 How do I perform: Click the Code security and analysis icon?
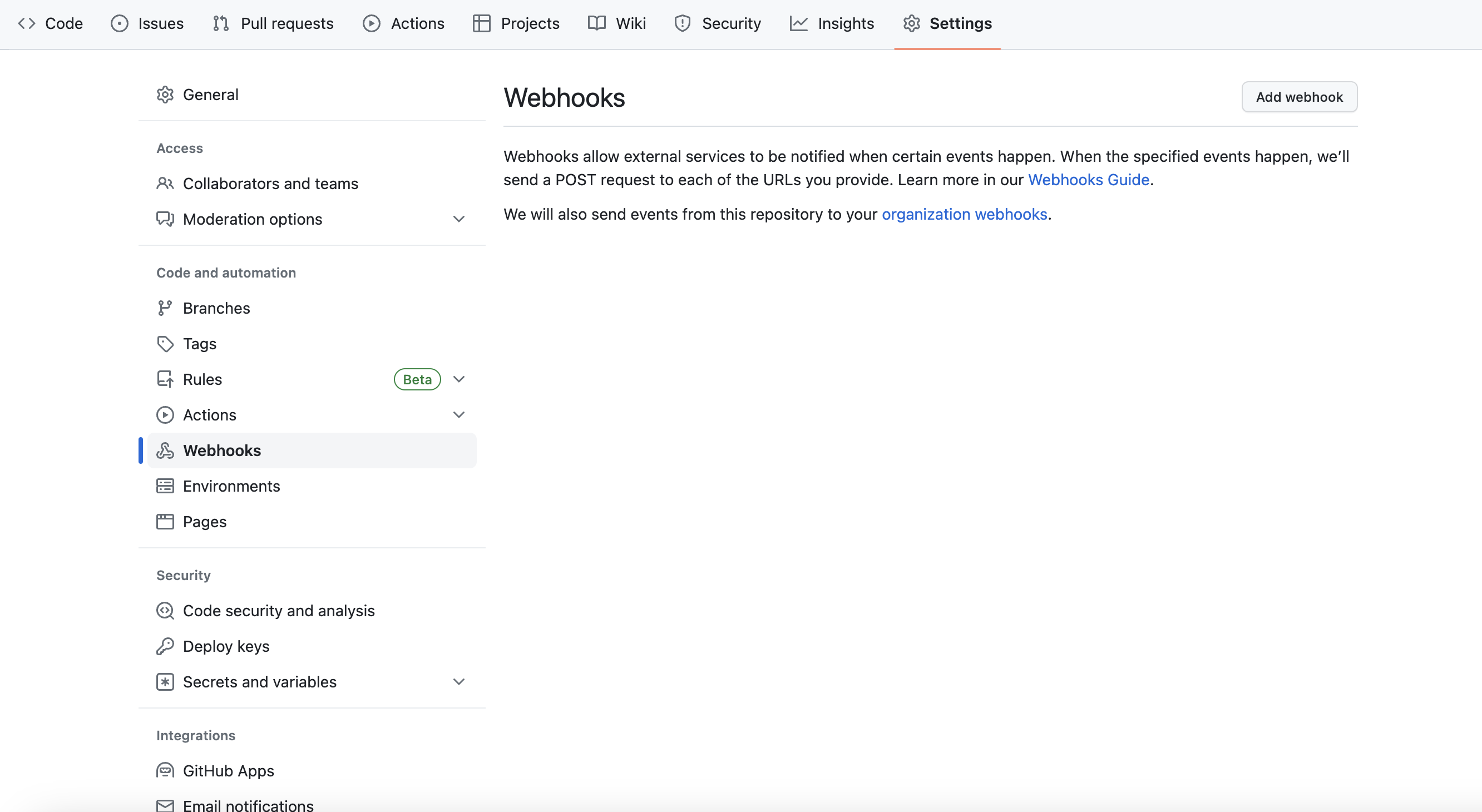tap(165, 611)
